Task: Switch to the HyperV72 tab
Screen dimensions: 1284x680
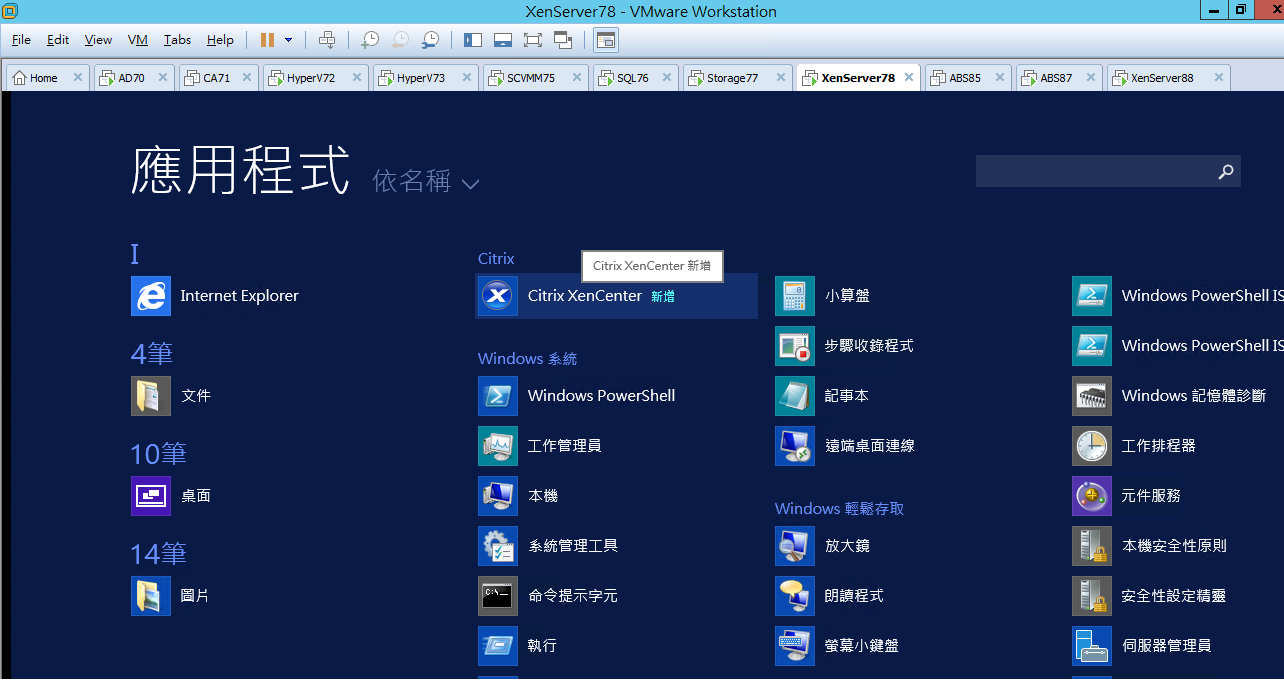Action: [x=316, y=78]
